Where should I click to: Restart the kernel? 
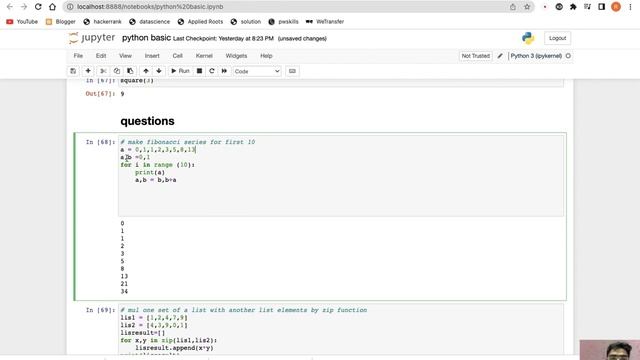[211, 71]
